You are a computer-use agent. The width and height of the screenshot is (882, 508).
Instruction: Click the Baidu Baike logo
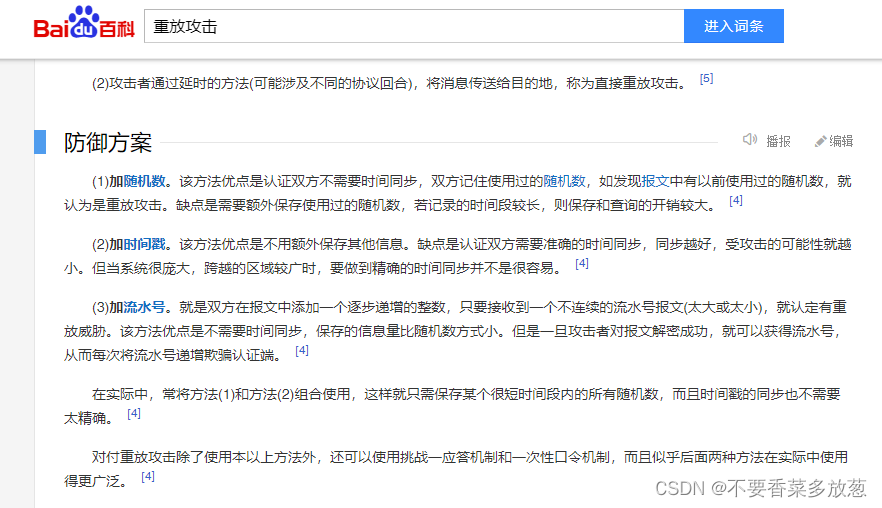[x=84, y=23]
